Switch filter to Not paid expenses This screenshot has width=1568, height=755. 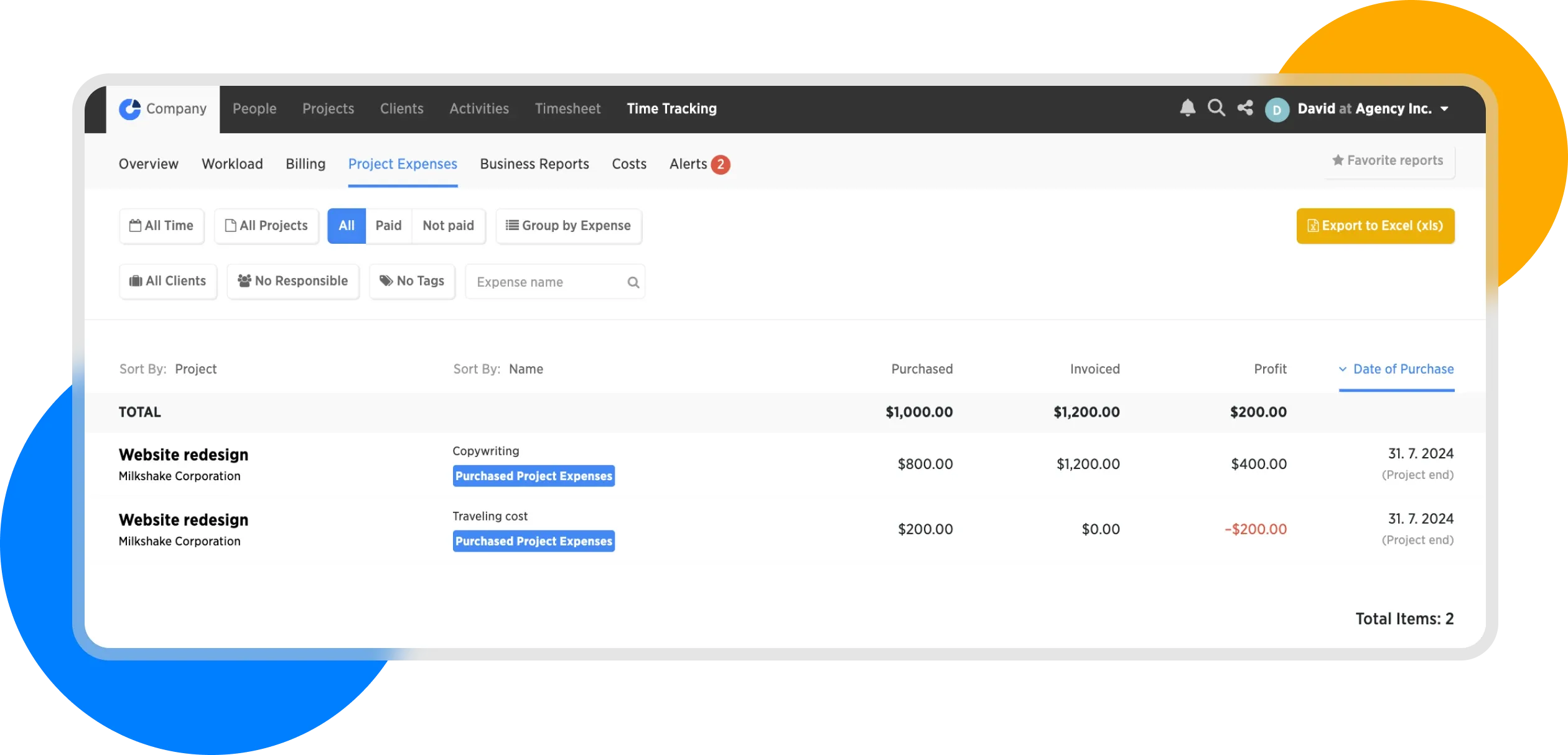tap(448, 226)
